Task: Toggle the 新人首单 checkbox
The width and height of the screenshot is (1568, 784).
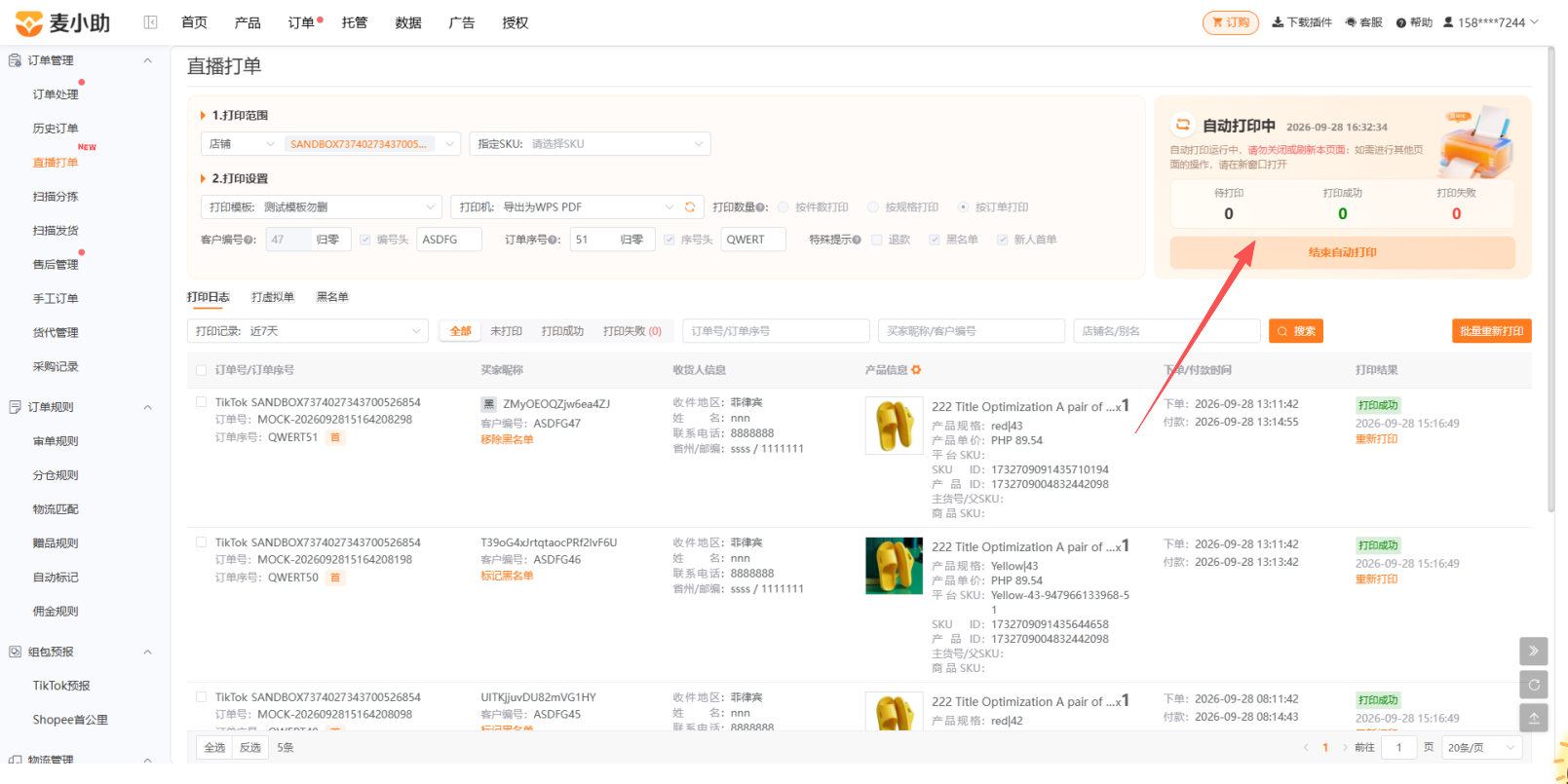Action: [1003, 240]
